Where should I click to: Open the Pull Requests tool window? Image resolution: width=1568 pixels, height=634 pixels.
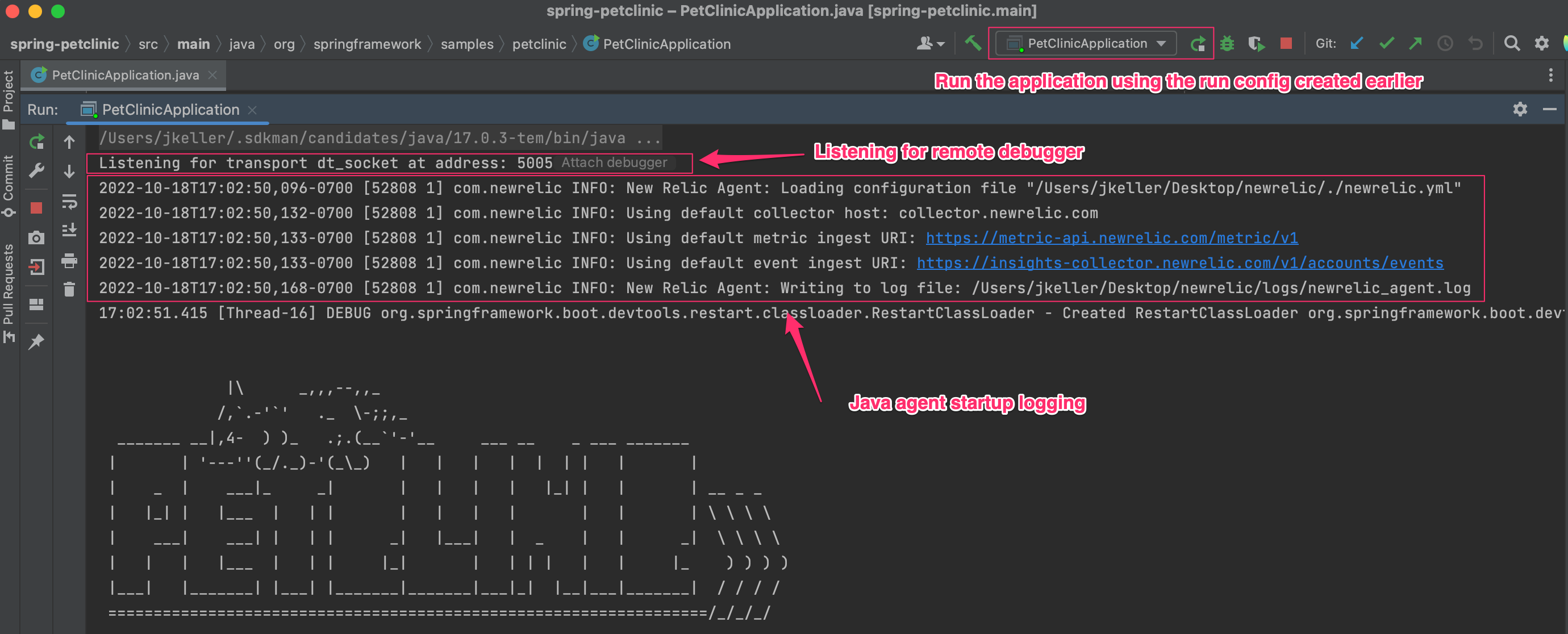click(9, 293)
